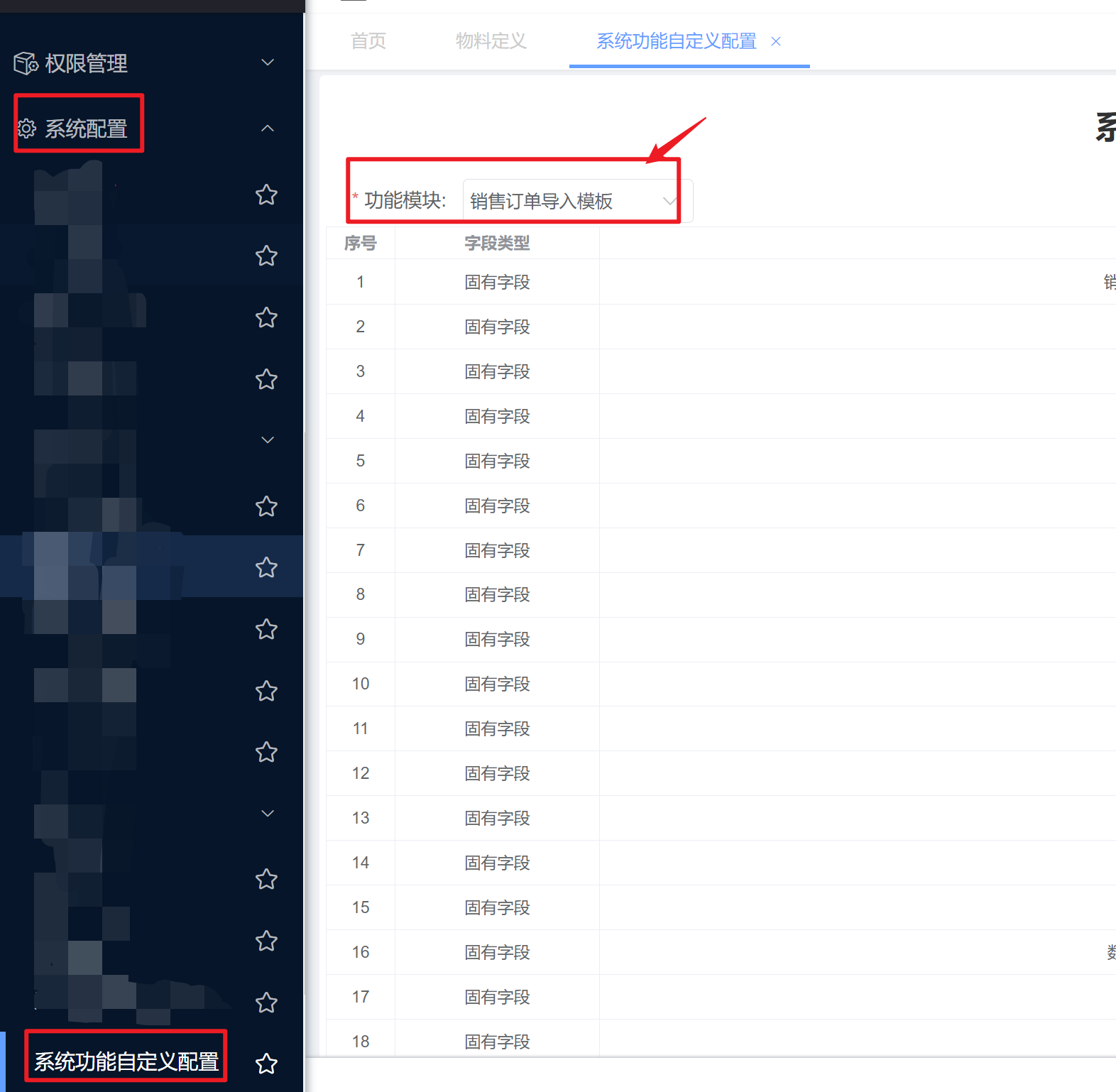Click the star directly below the highlighted sidebar row

click(x=266, y=629)
